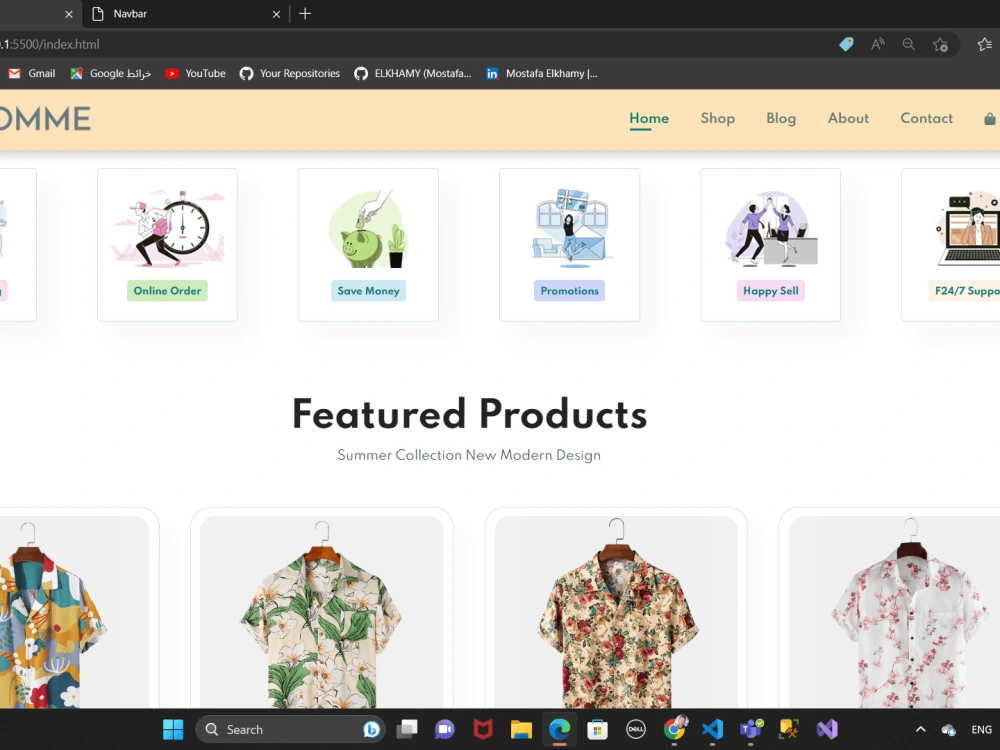Open the Teams chat taskbar icon

[445, 729]
